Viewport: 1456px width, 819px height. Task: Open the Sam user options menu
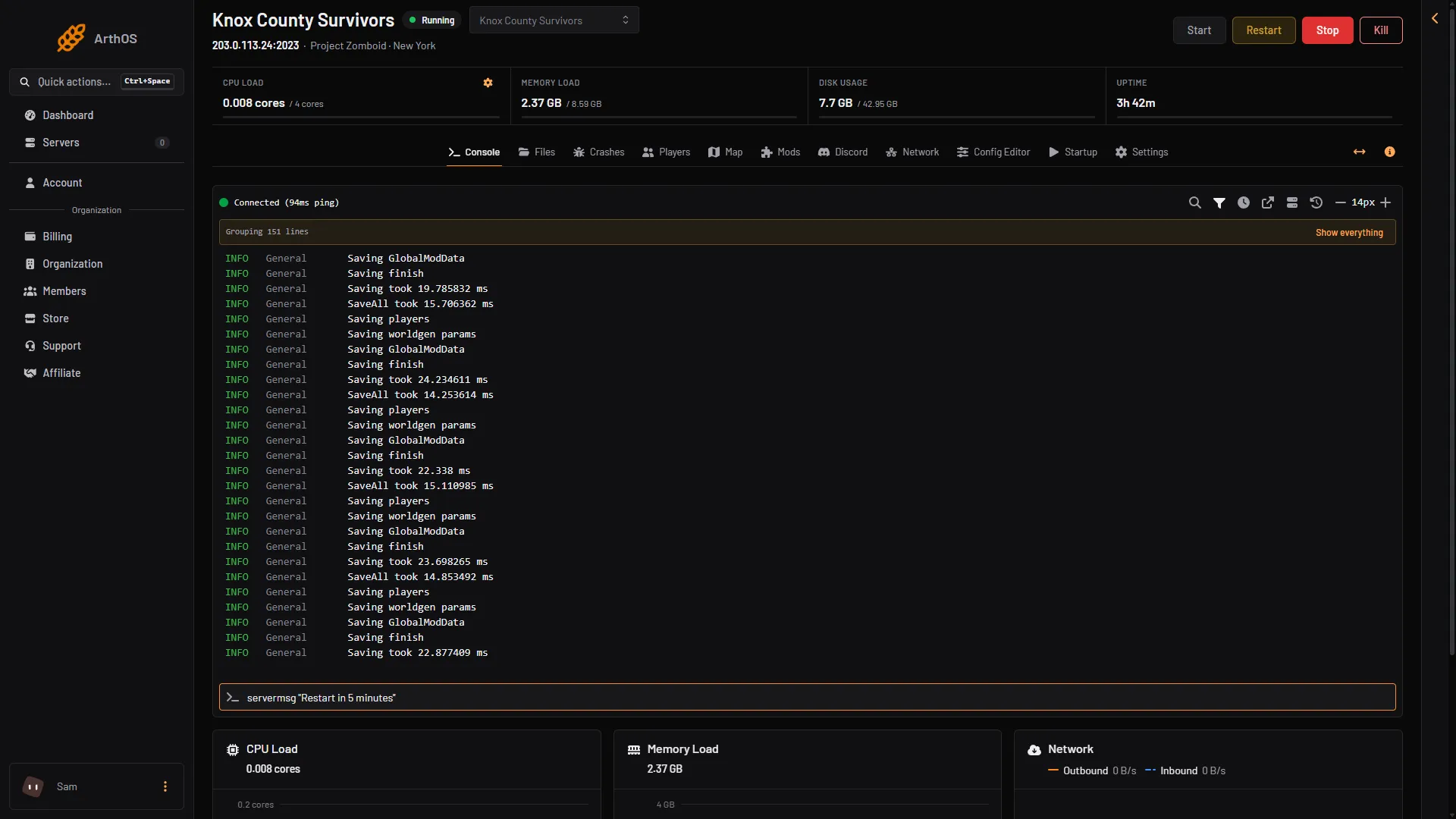(165, 786)
